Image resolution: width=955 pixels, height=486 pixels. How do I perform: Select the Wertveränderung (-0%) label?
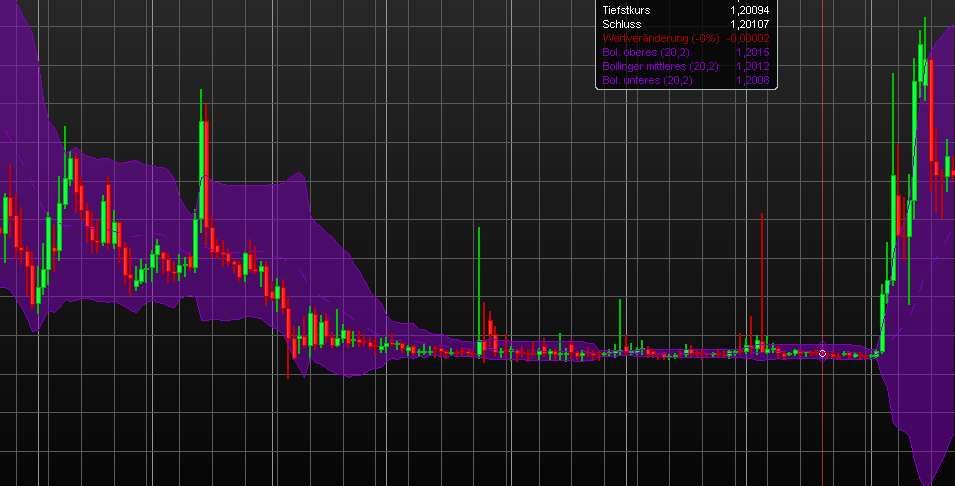point(661,38)
